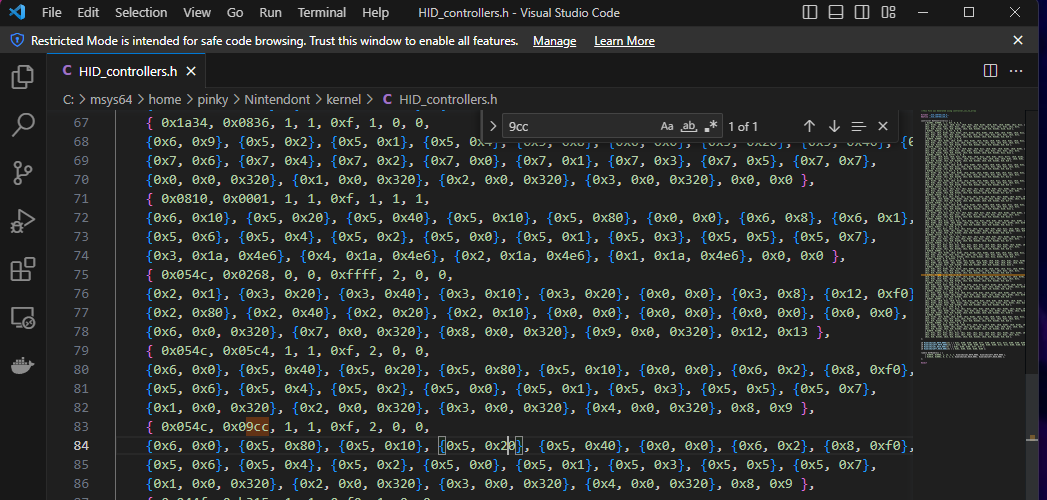The width and height of the screenshot is (1047, 500).
Task: Click the Manage link in banner
Action: [554, 41]
